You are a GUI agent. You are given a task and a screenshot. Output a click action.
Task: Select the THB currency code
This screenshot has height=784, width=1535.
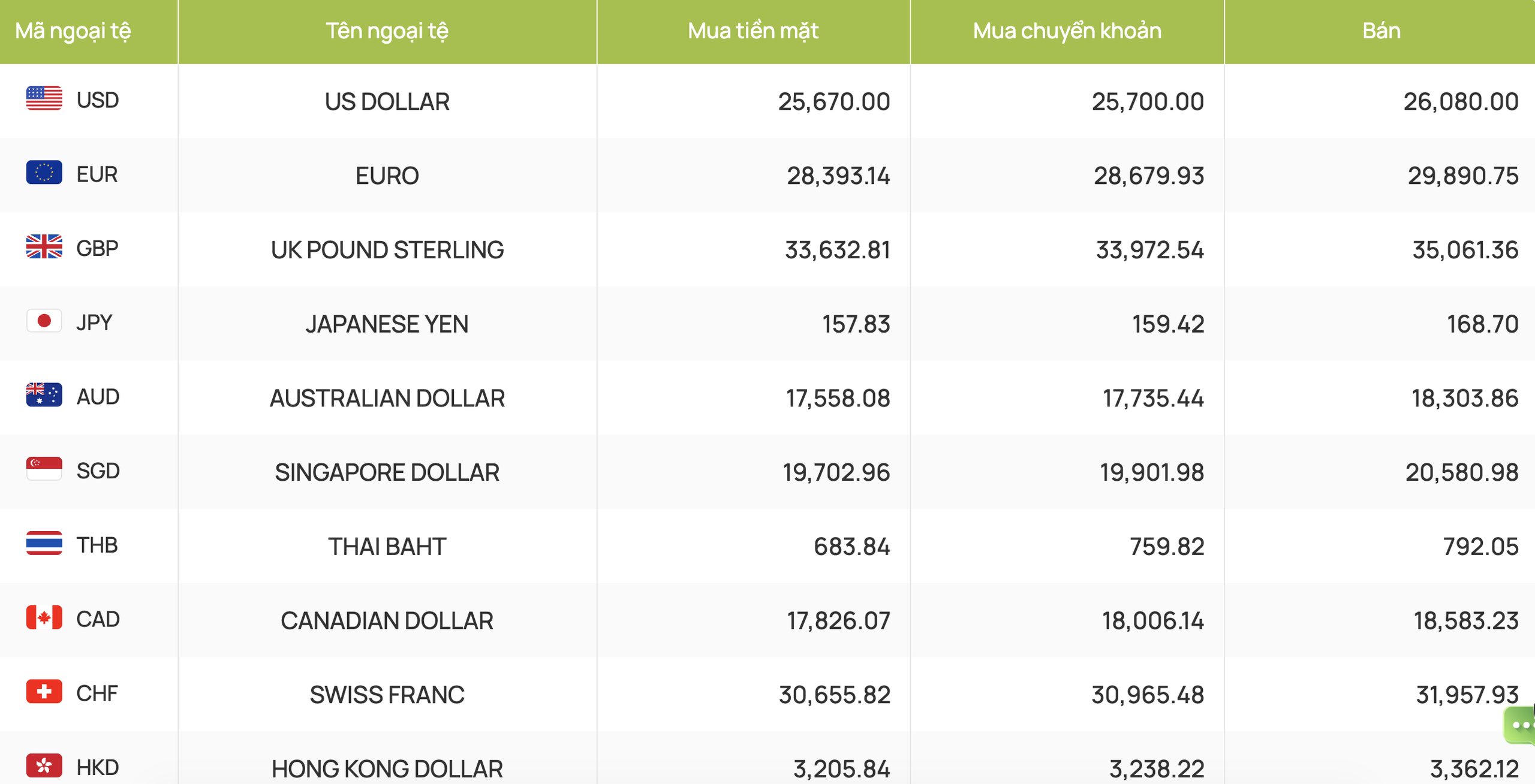[97, 545]
